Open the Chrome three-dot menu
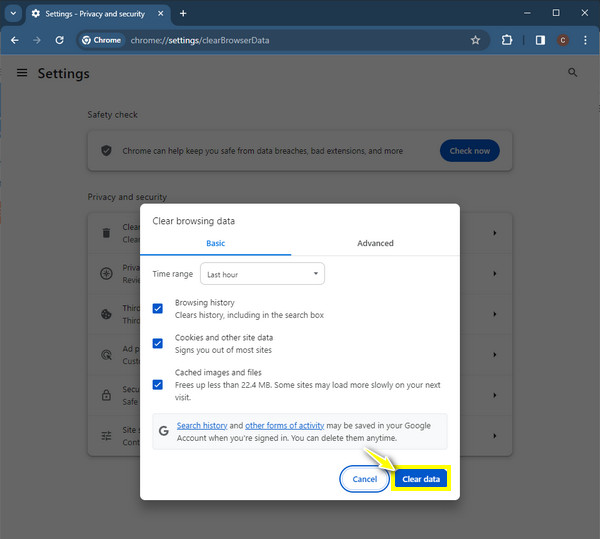This screenshot has width=600, height=539. (585, 40)
